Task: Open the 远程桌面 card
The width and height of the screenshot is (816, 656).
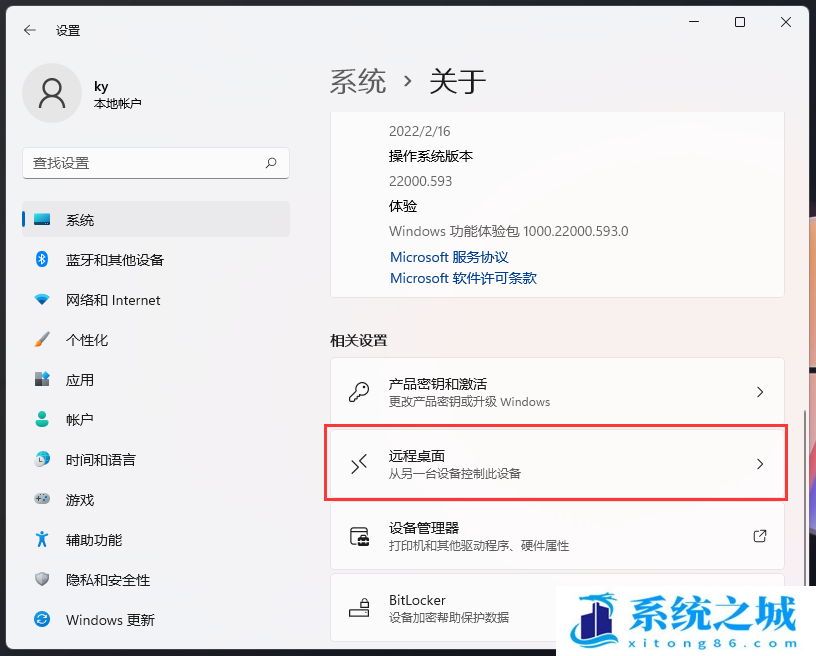Action: pos(557,464)
